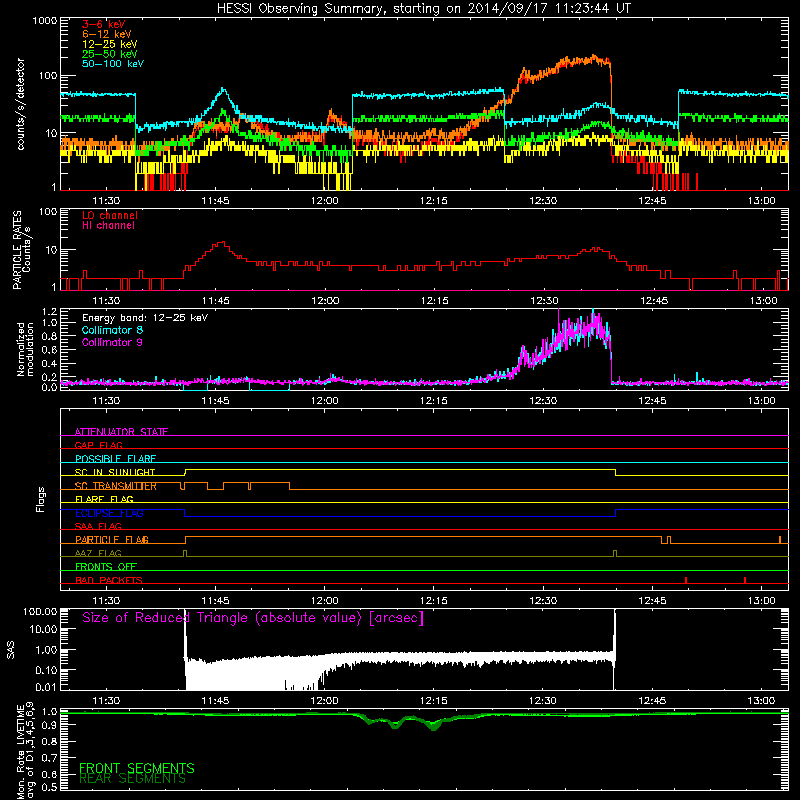Screen dimensions: 800x800
Task: Click the HI channel legend label
Action: coord(109,226)
